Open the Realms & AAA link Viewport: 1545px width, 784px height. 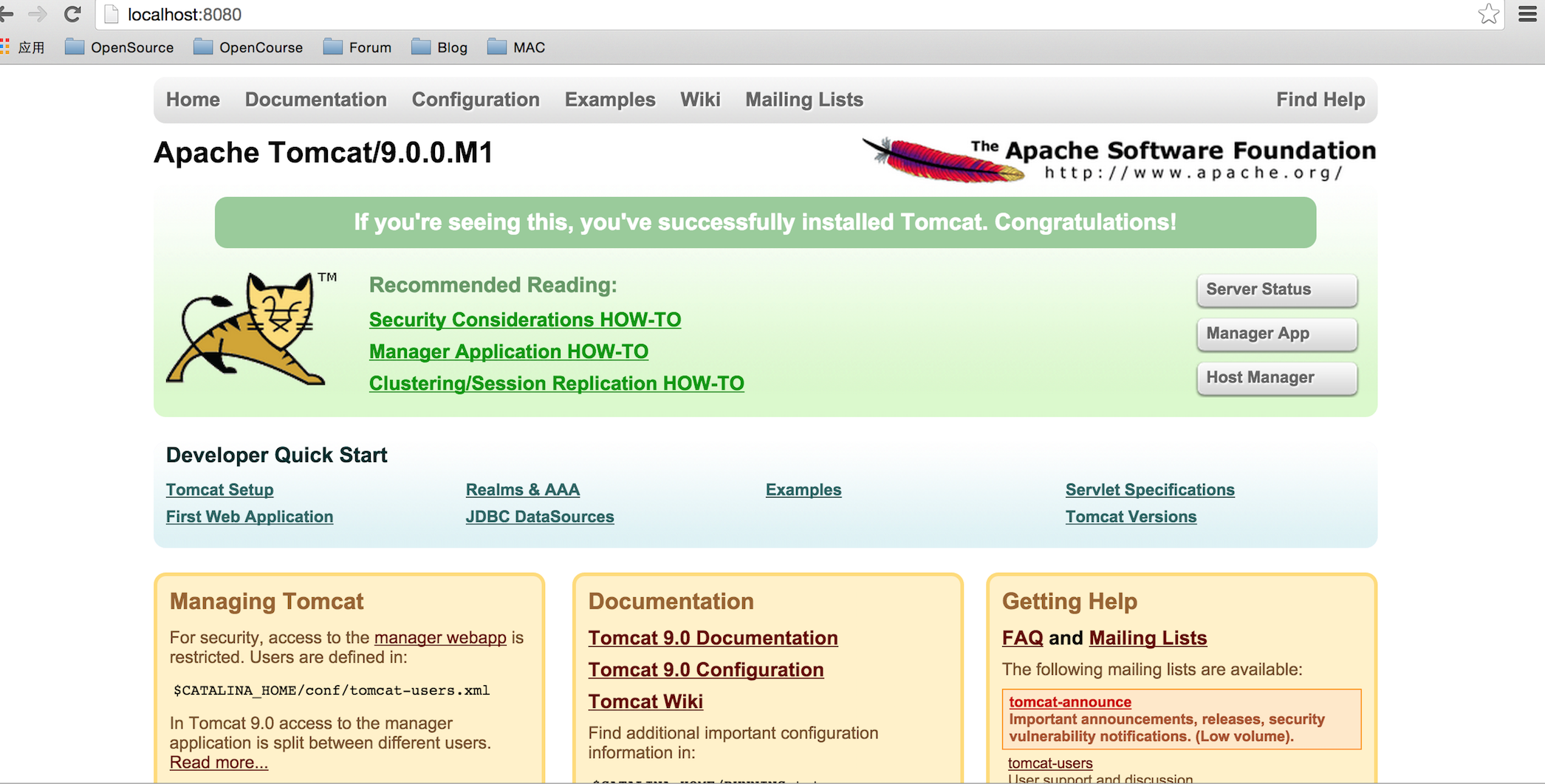523,489
